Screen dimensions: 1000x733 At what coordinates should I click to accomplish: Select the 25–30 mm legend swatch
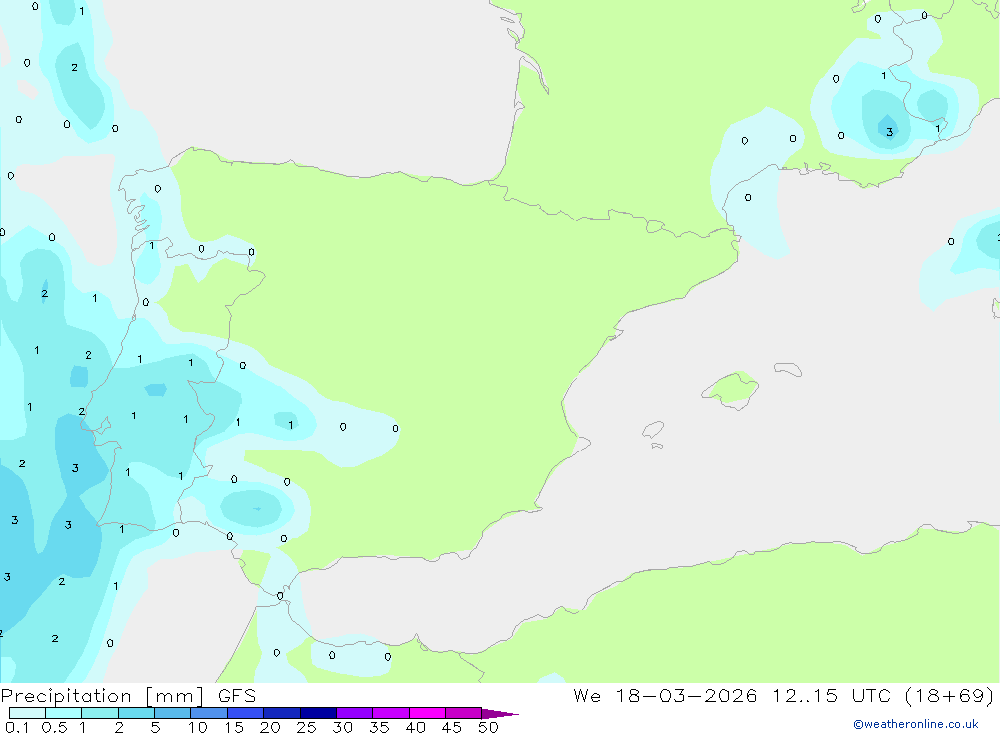coord(318,713)
